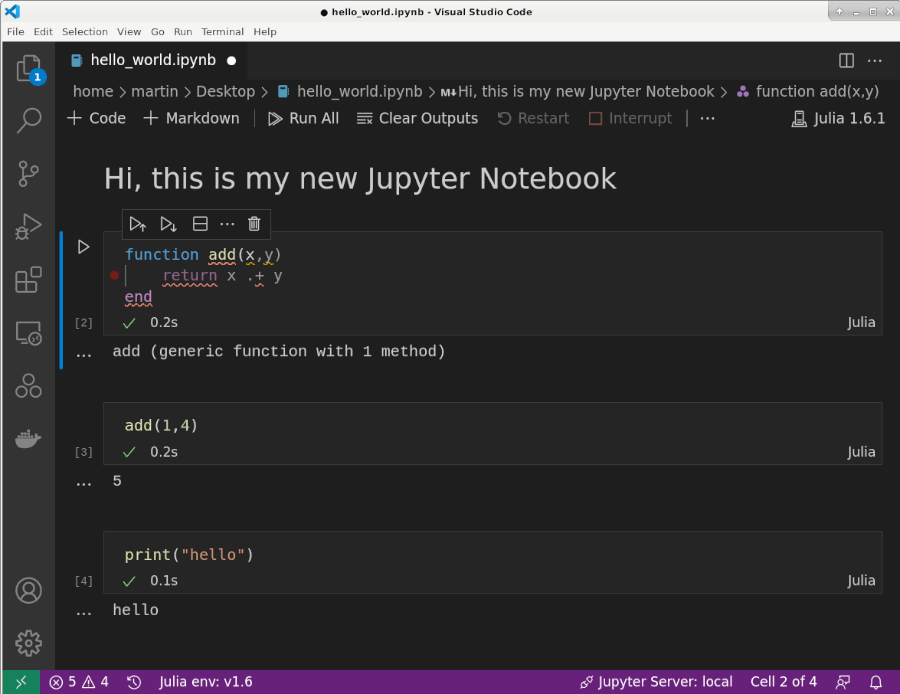The image size is (900, 694).
Task: Open the remote window green status icon
Action: pyautogui.click(x=21, y=682)
